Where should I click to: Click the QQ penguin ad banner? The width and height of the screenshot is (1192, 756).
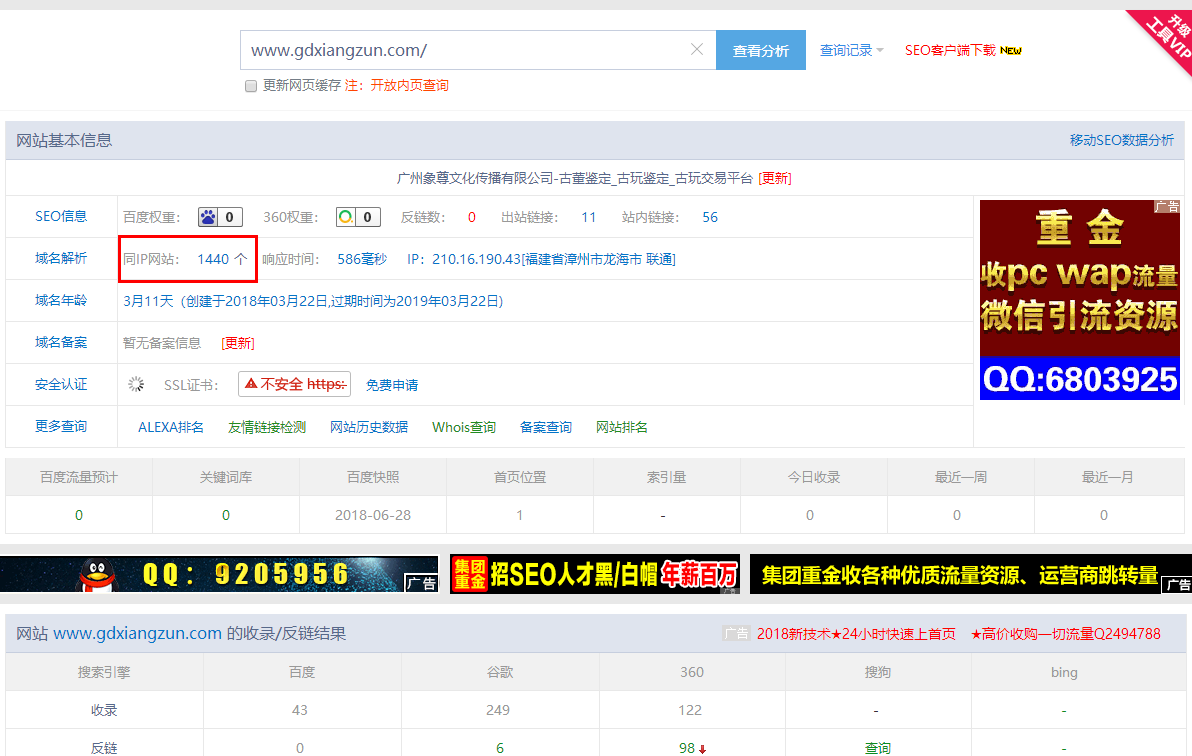(219, 574)
